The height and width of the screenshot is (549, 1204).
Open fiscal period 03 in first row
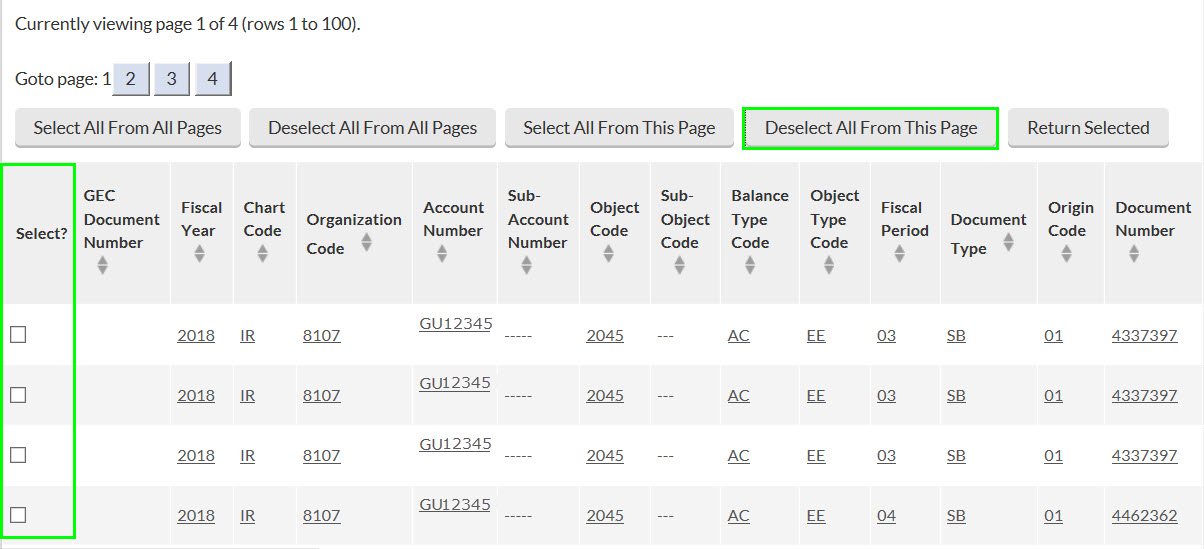(887, 336)
